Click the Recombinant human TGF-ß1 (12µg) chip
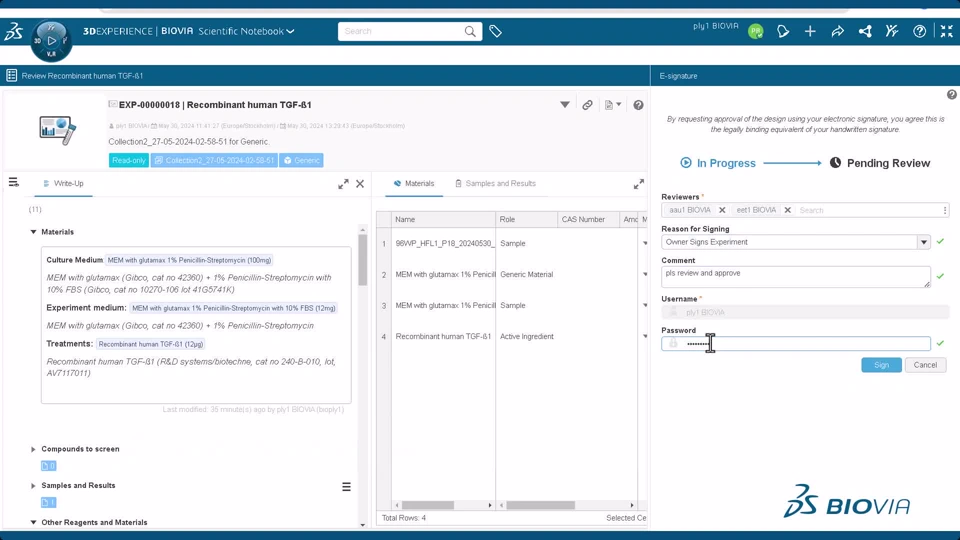Viewport: 960px width, 540px height. tap(151, 344)
